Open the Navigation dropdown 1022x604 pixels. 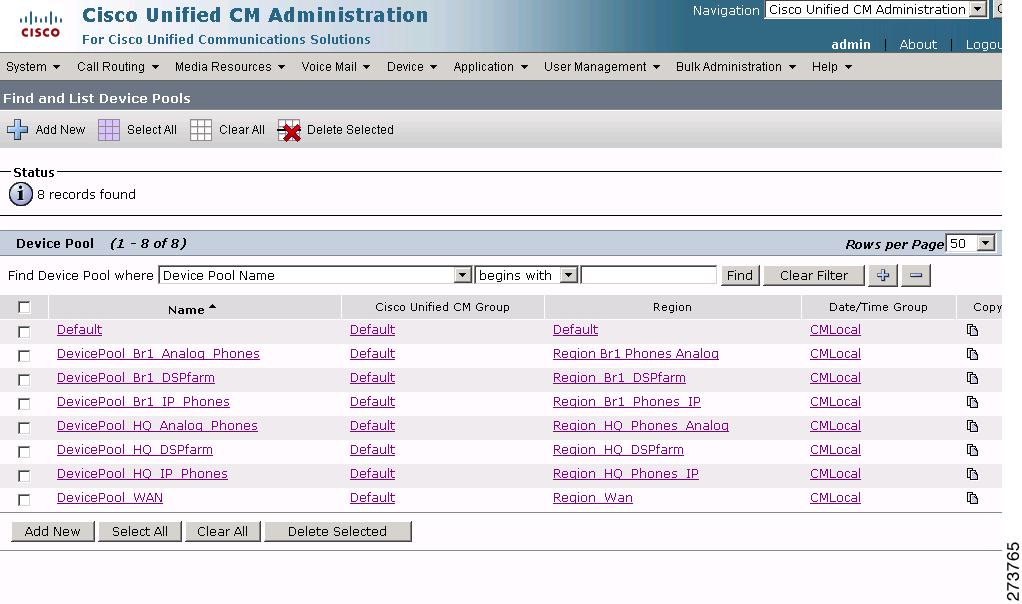pos(876,10)
